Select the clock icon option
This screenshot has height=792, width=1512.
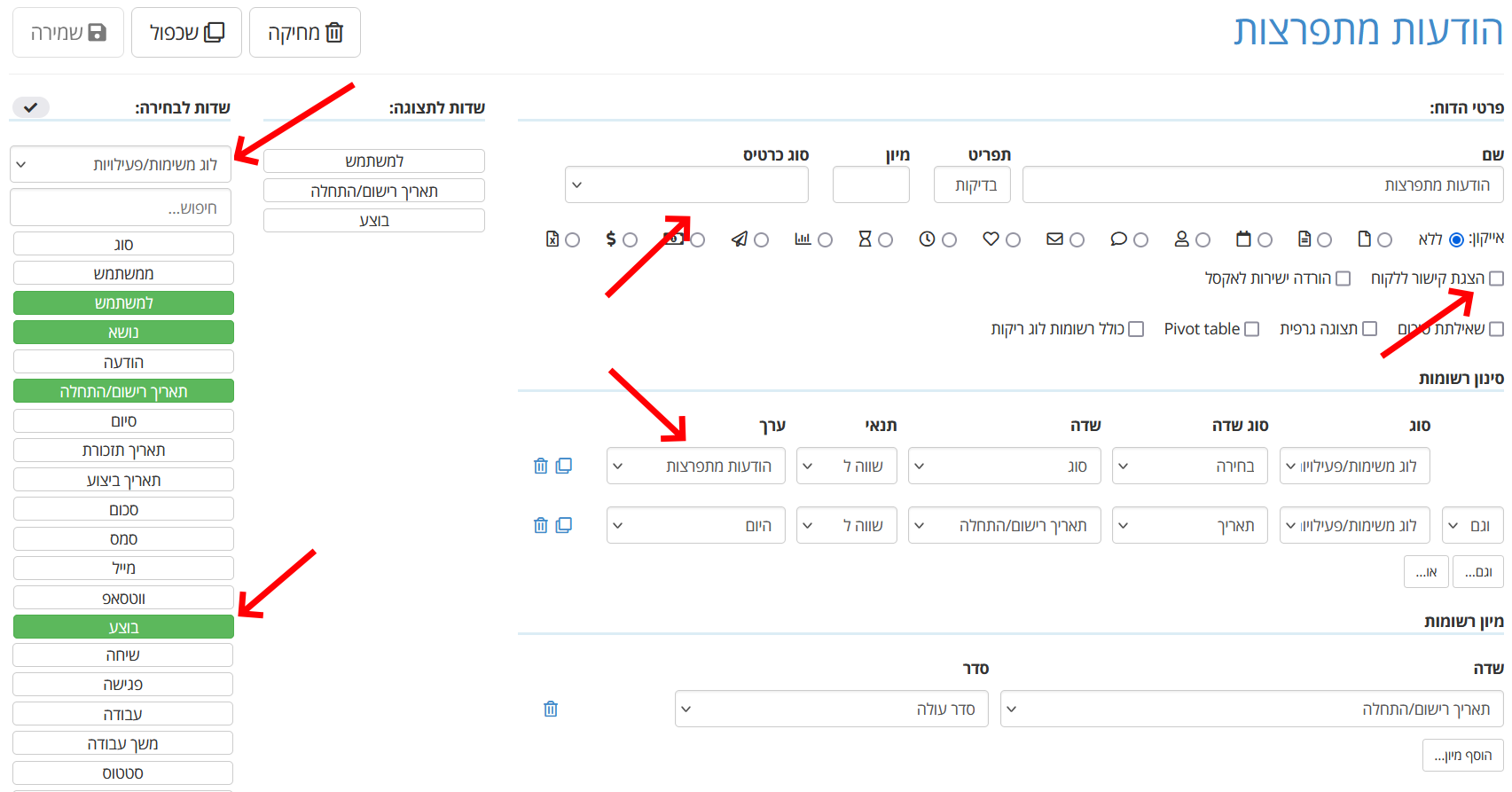click(949, 240)
